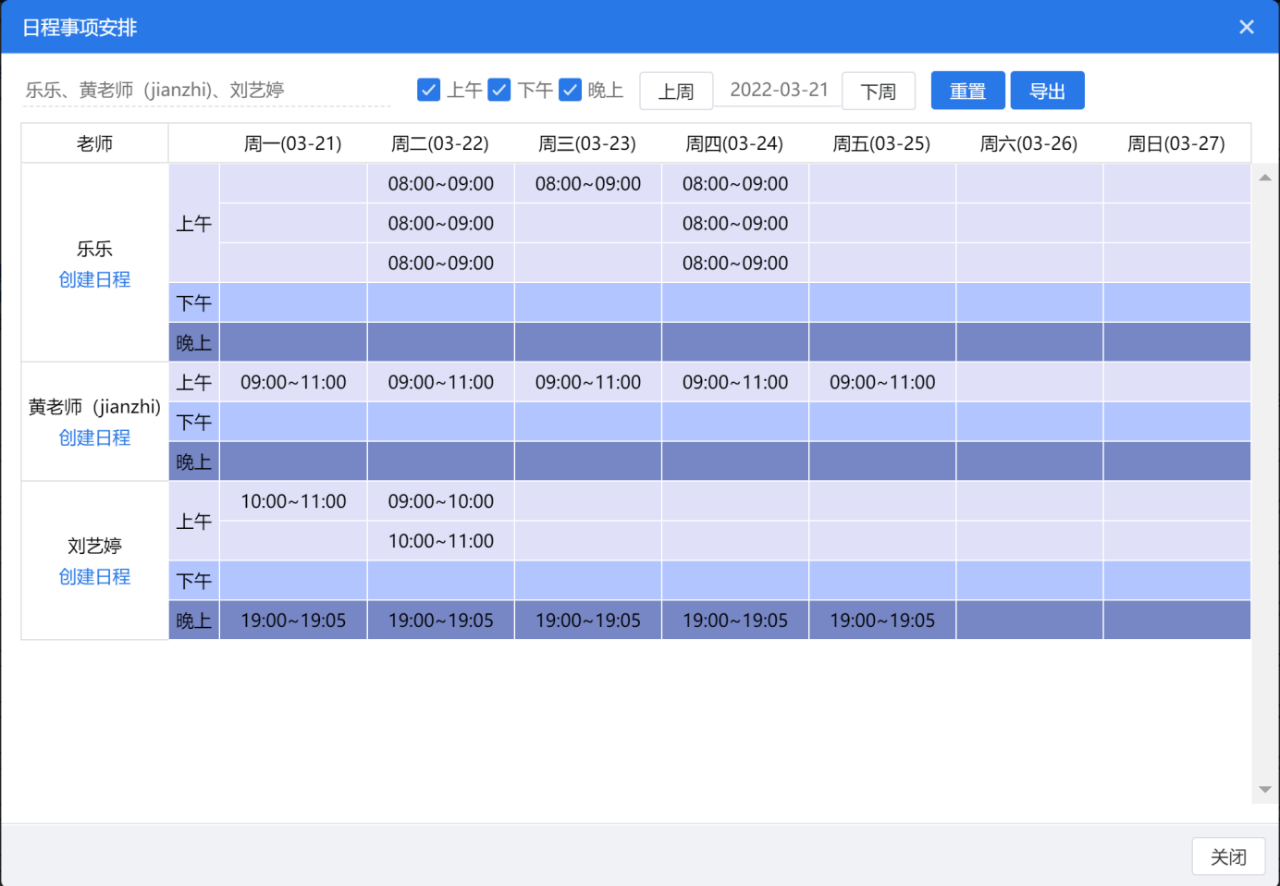Open the teacher selection field

point(206,90)
